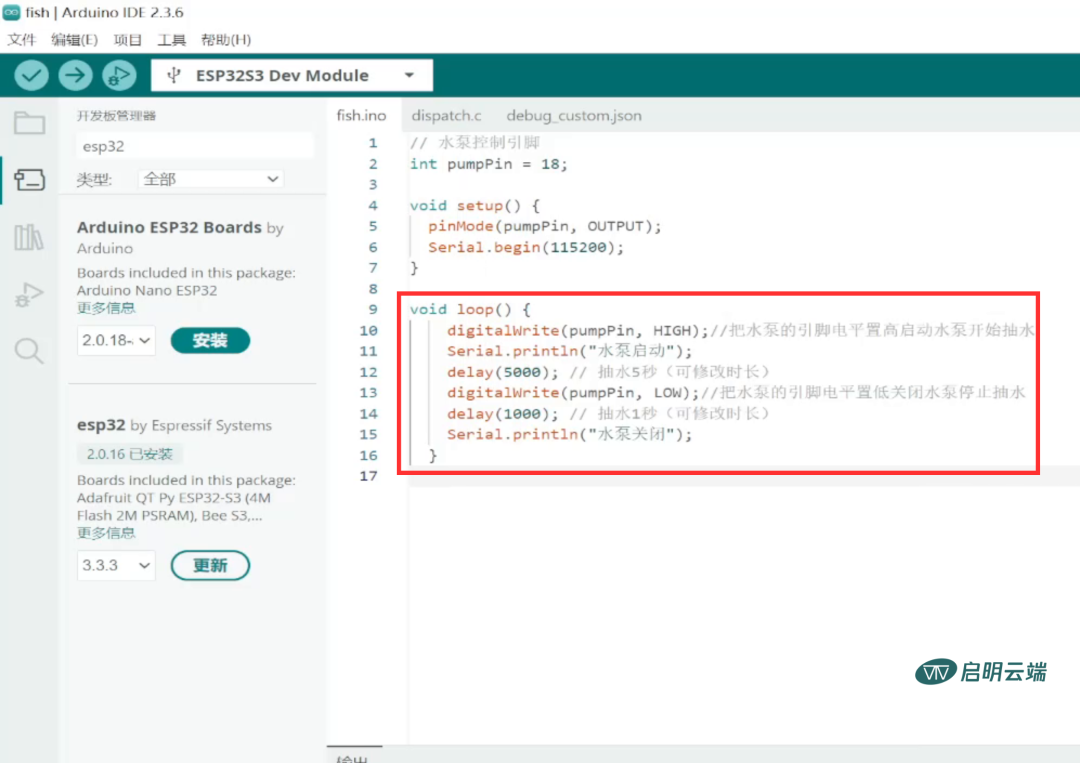Image resolution: width=1080 pixels, height=763 pixels.
Task: Open the Library Manager sidebar icon
Action: click(29, 237)
